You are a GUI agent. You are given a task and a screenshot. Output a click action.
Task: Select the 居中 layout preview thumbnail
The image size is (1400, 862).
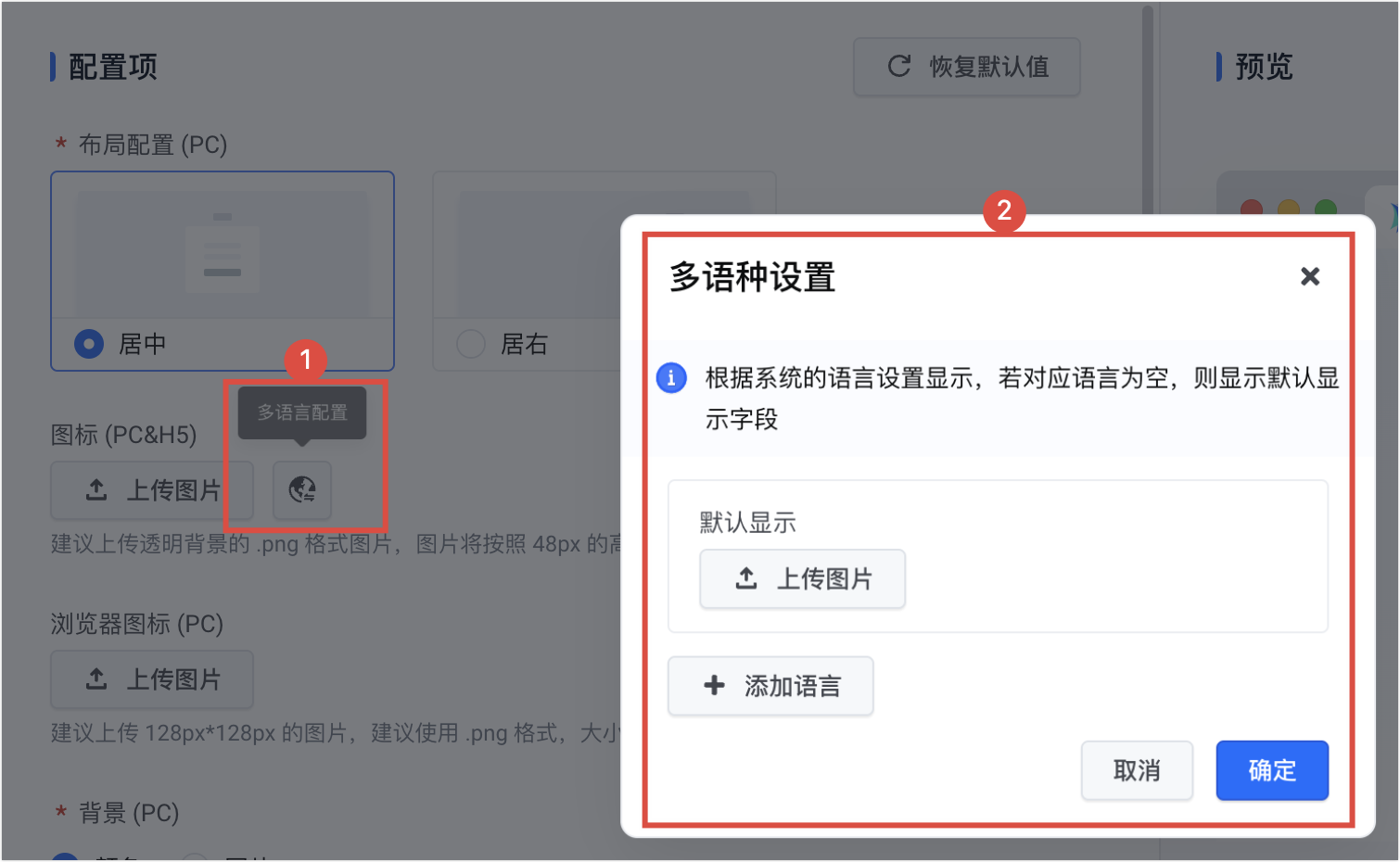coord(223,254)
